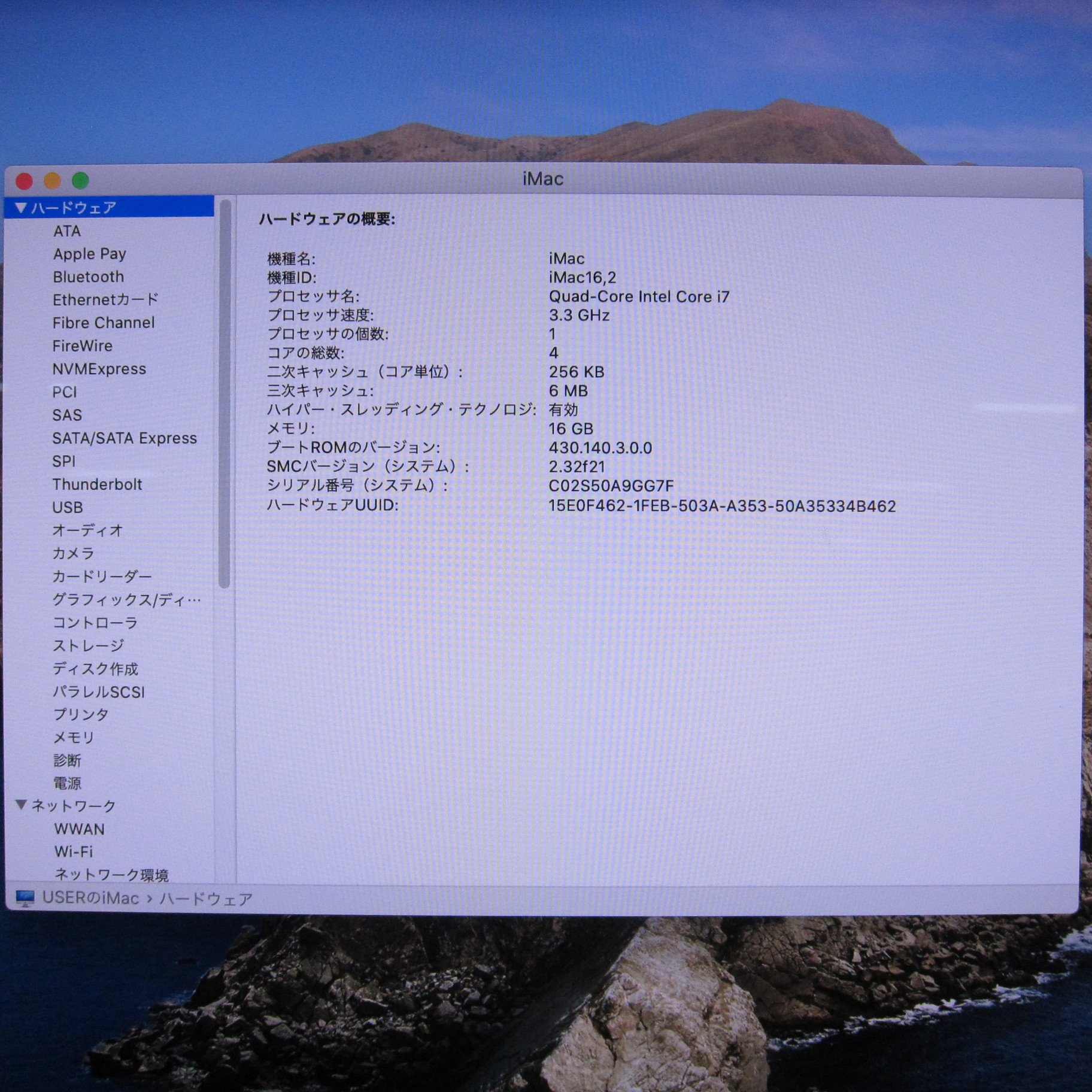Image resolution: width=1092 pixels, height=1092 pixels.
Task: Select 電源 in the sidebar
Action: [x=67, y=783]
